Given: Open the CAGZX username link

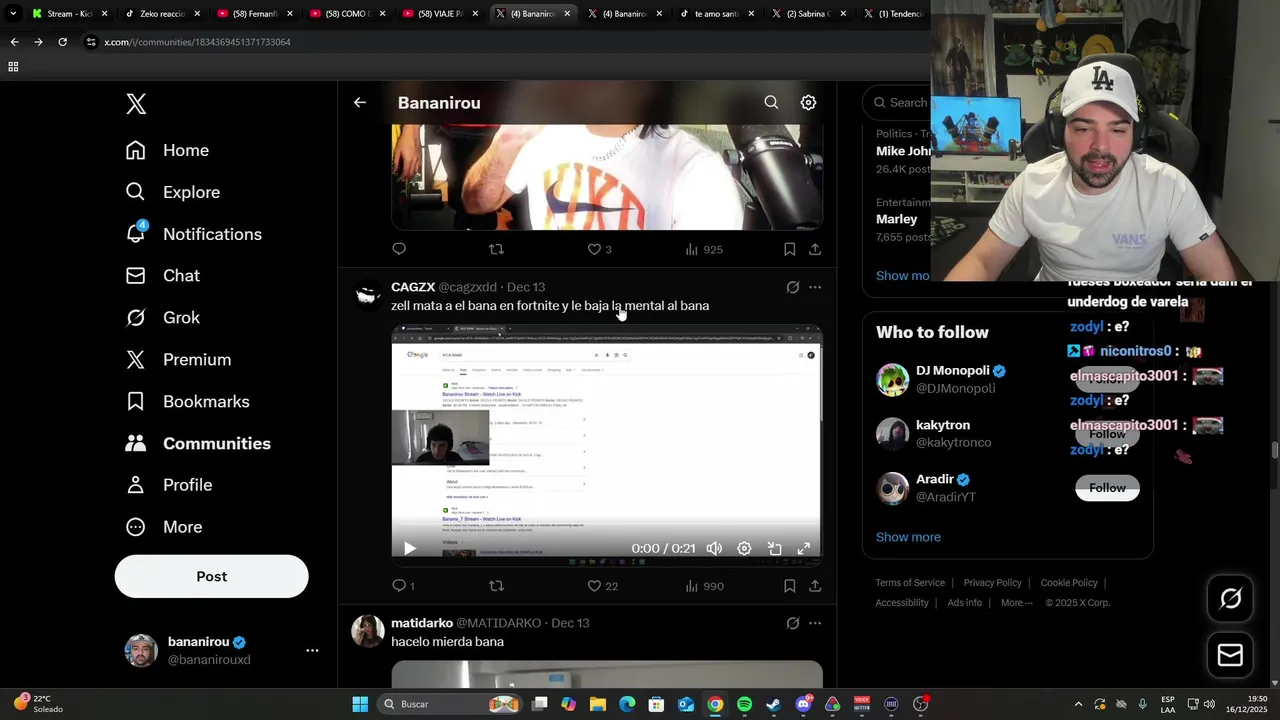Looking at the screenshot, I should tap(413, 287).
